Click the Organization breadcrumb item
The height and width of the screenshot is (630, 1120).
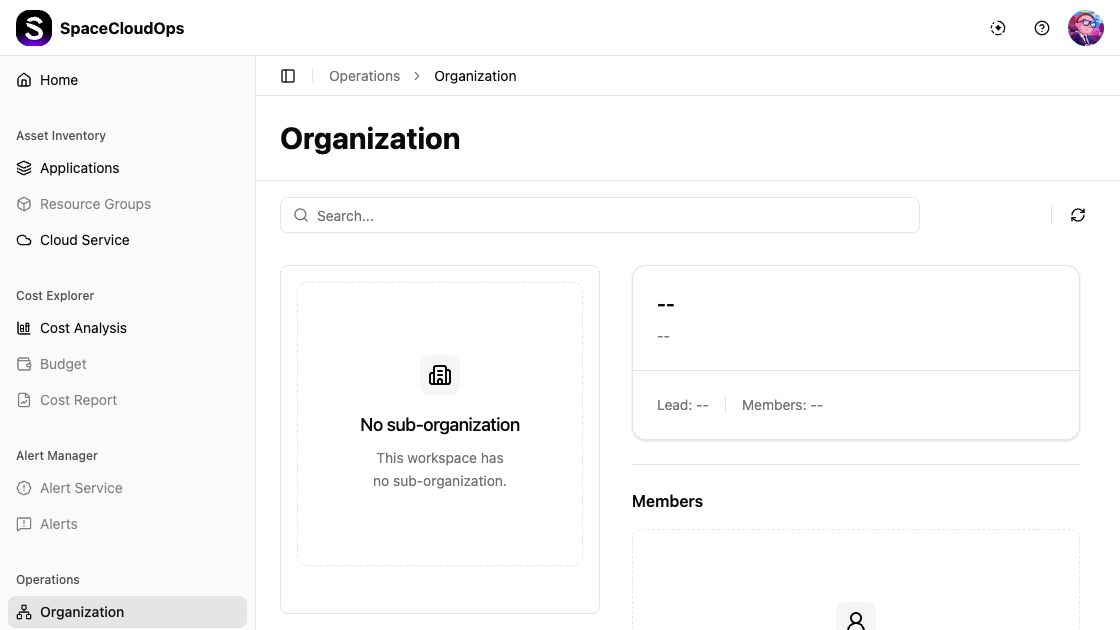pyautogui.click(x=475, y=76)
